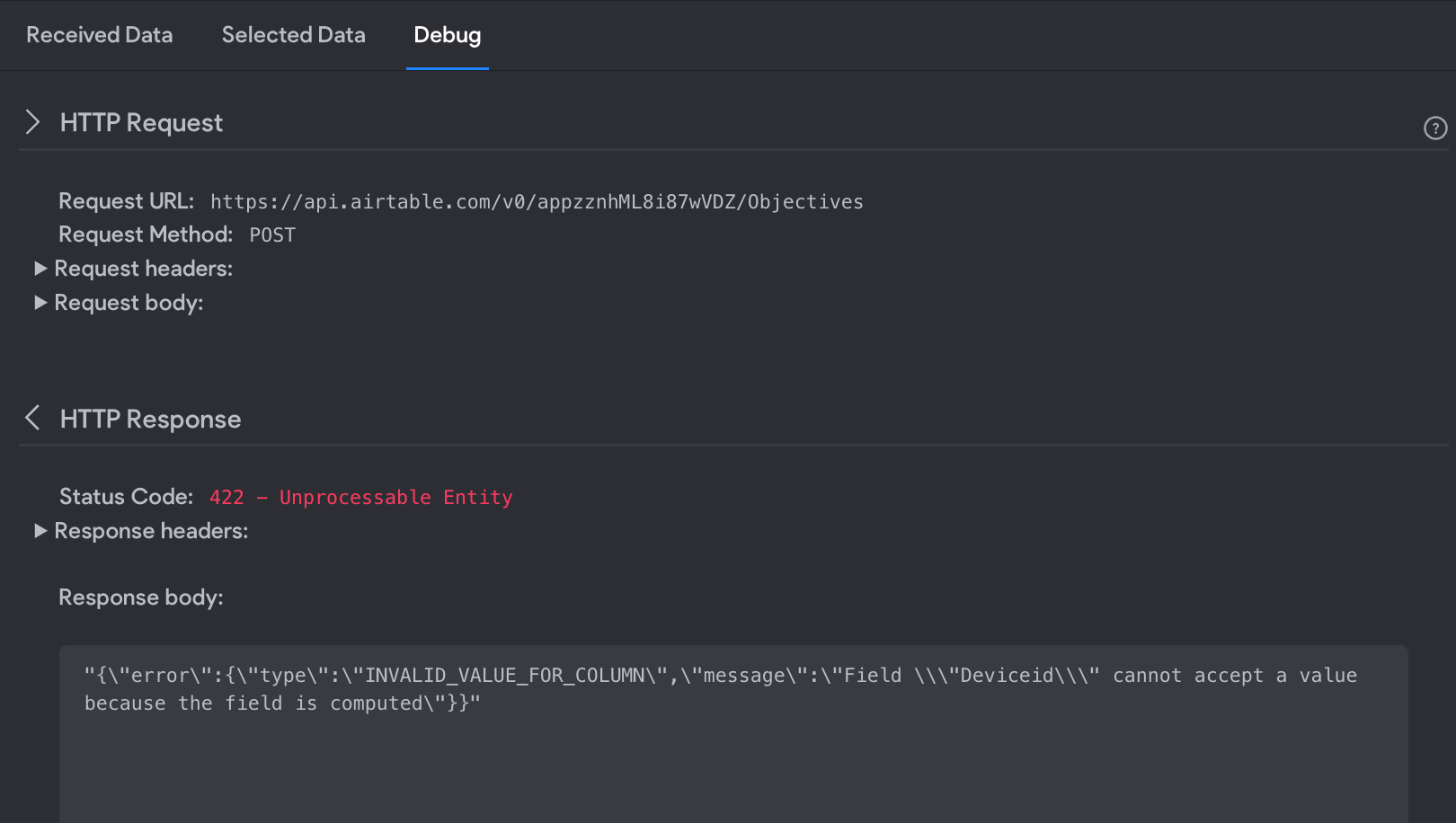Click the 422 Unprocessable Entity status code

pyautogui.click(x=361, y=498)
